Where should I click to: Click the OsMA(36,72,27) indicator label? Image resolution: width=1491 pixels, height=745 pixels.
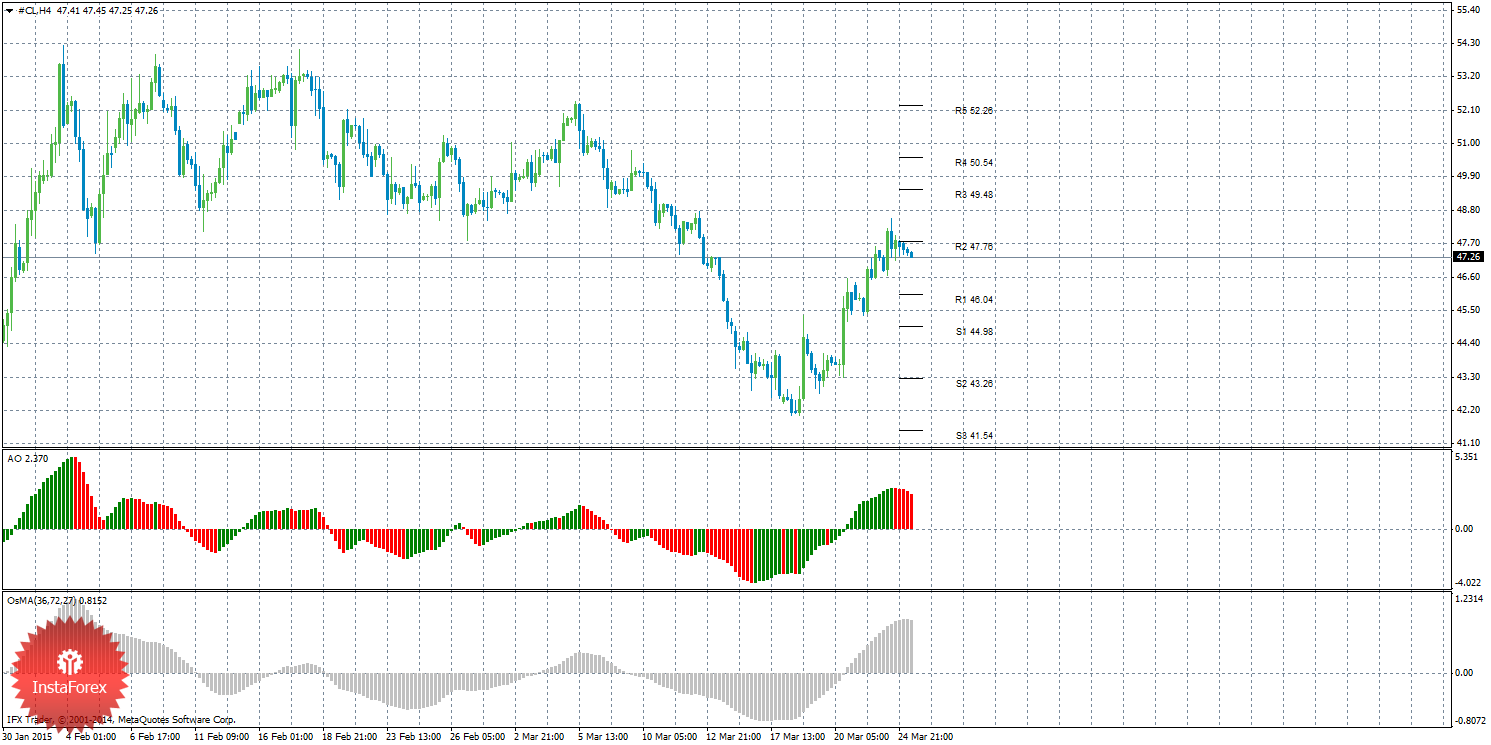56,600
